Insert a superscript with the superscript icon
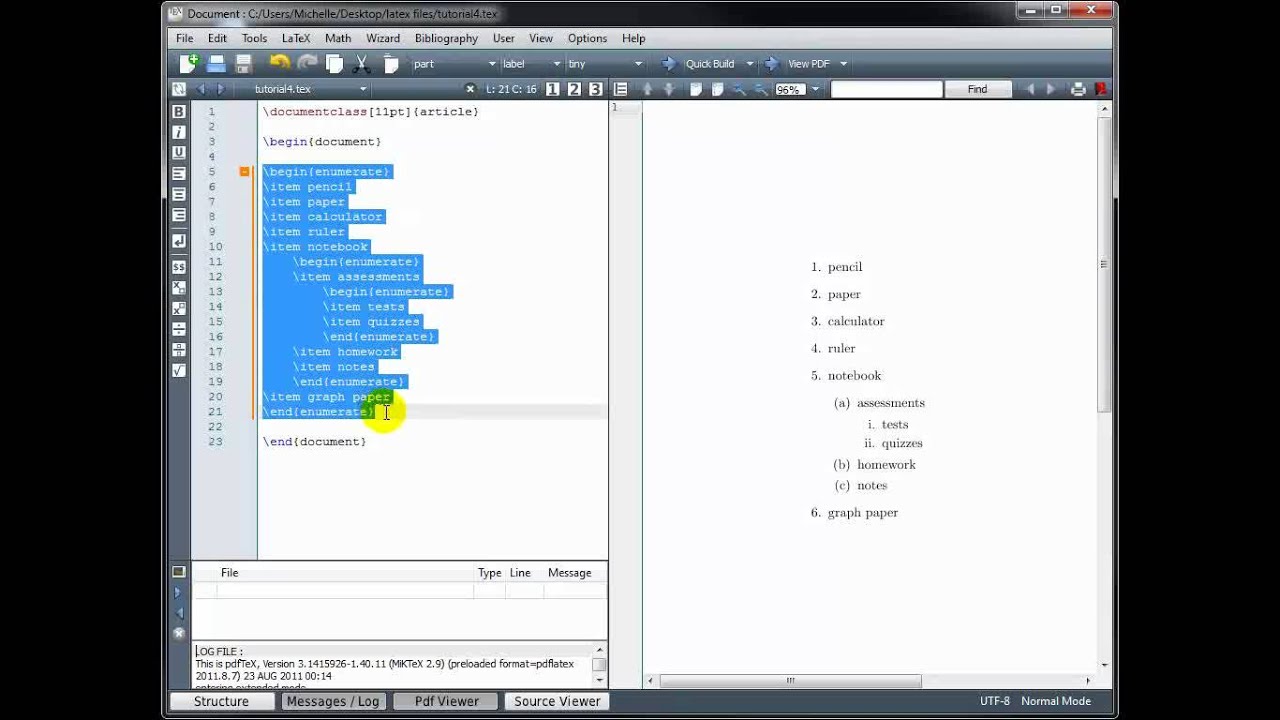This screenshot has width=1280, height=720. (179, 309)
